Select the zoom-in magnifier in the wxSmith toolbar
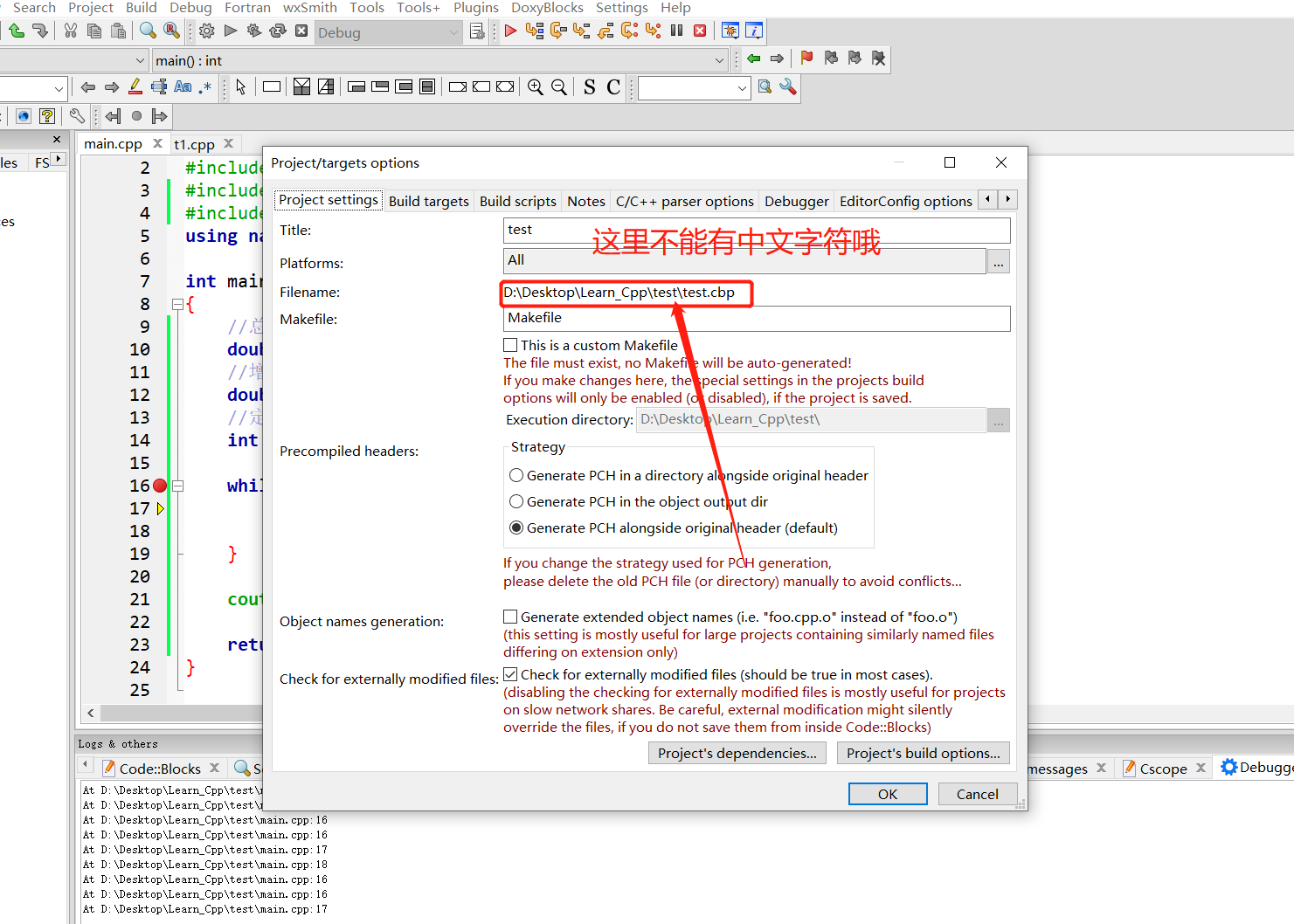 coord(536,87)
